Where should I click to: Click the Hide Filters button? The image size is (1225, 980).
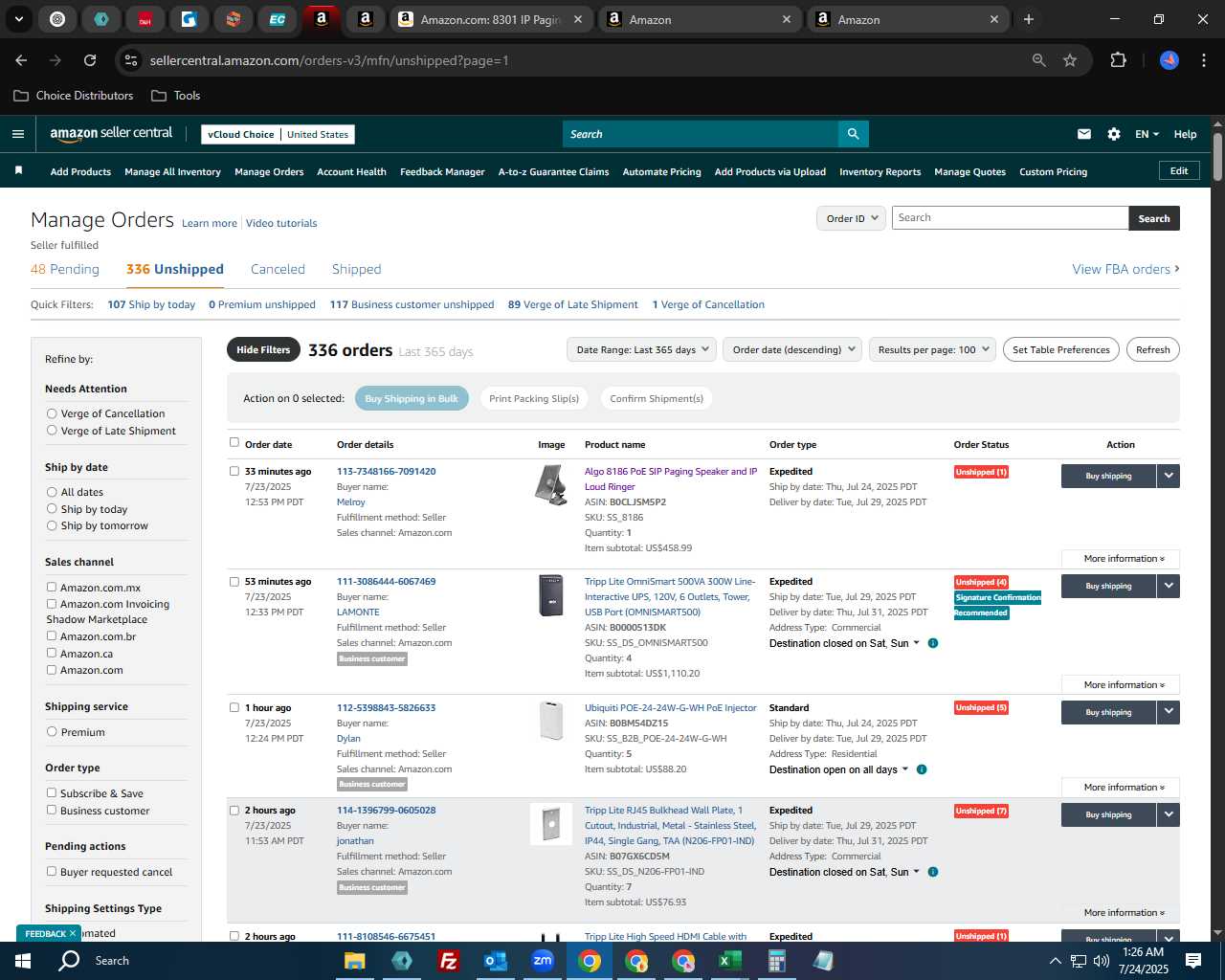coord(263,349)
